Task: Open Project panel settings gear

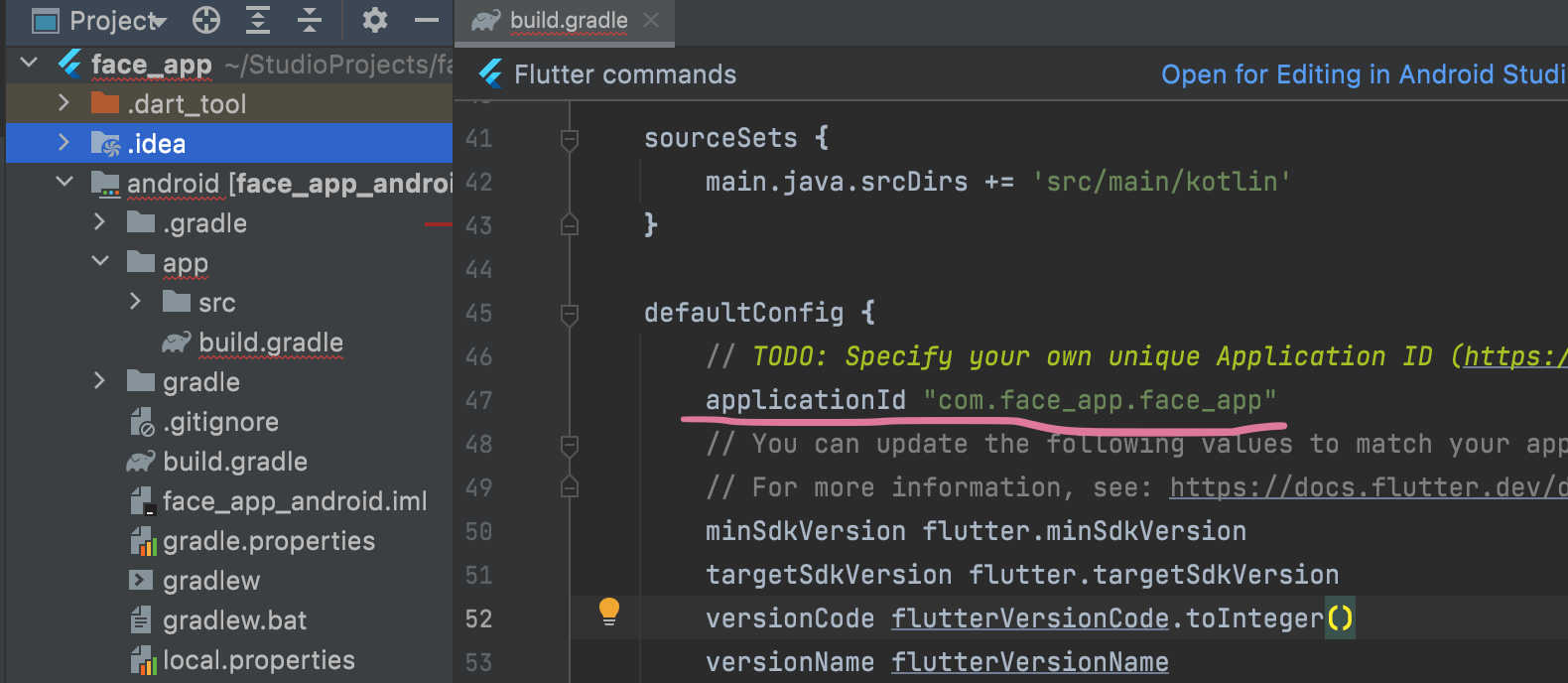Action: (x=374, y=20)
